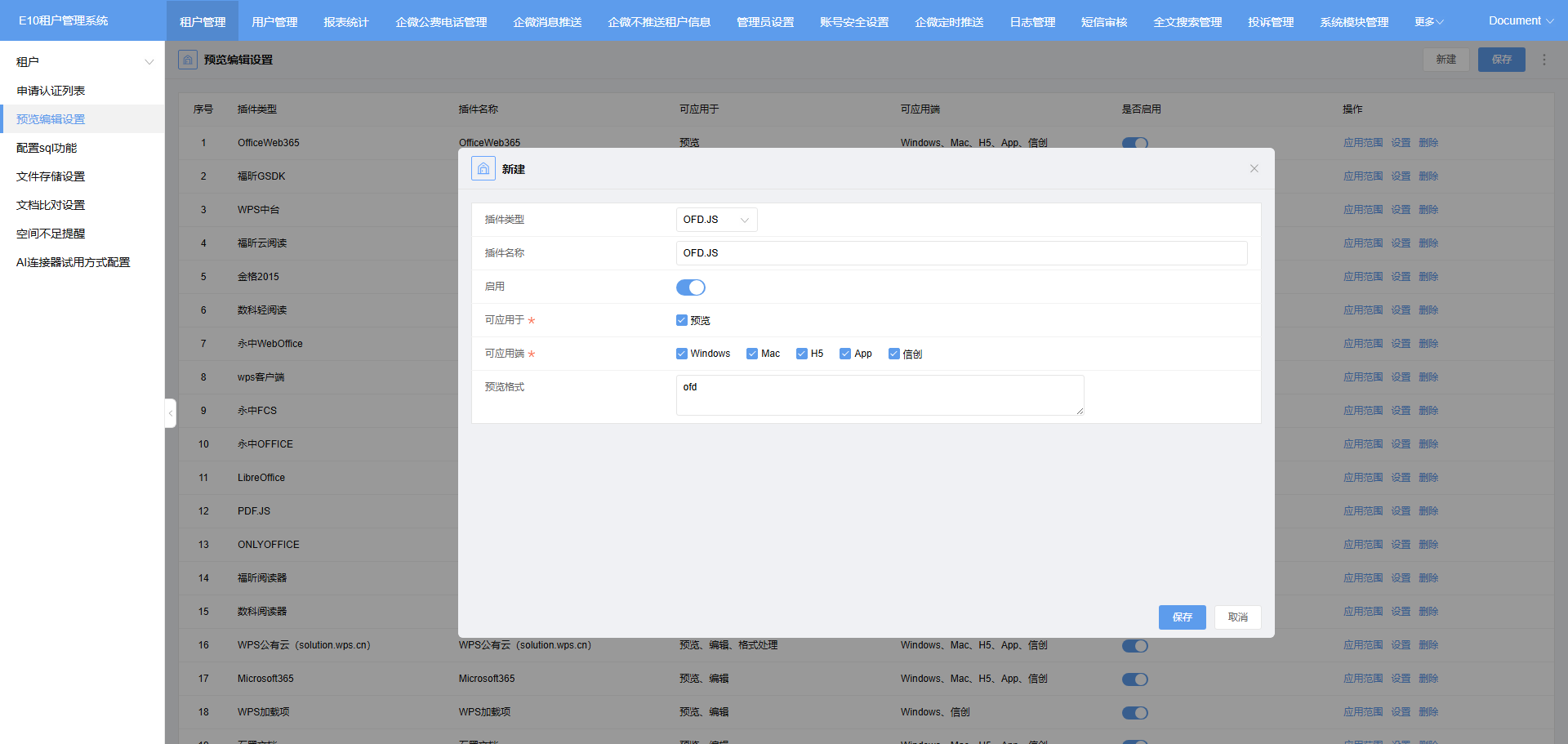Image resolution: width=1568 pixels, height=744 pixels.
Task: Open the 系统模块管理 tab
Action: coord(1354,22)
